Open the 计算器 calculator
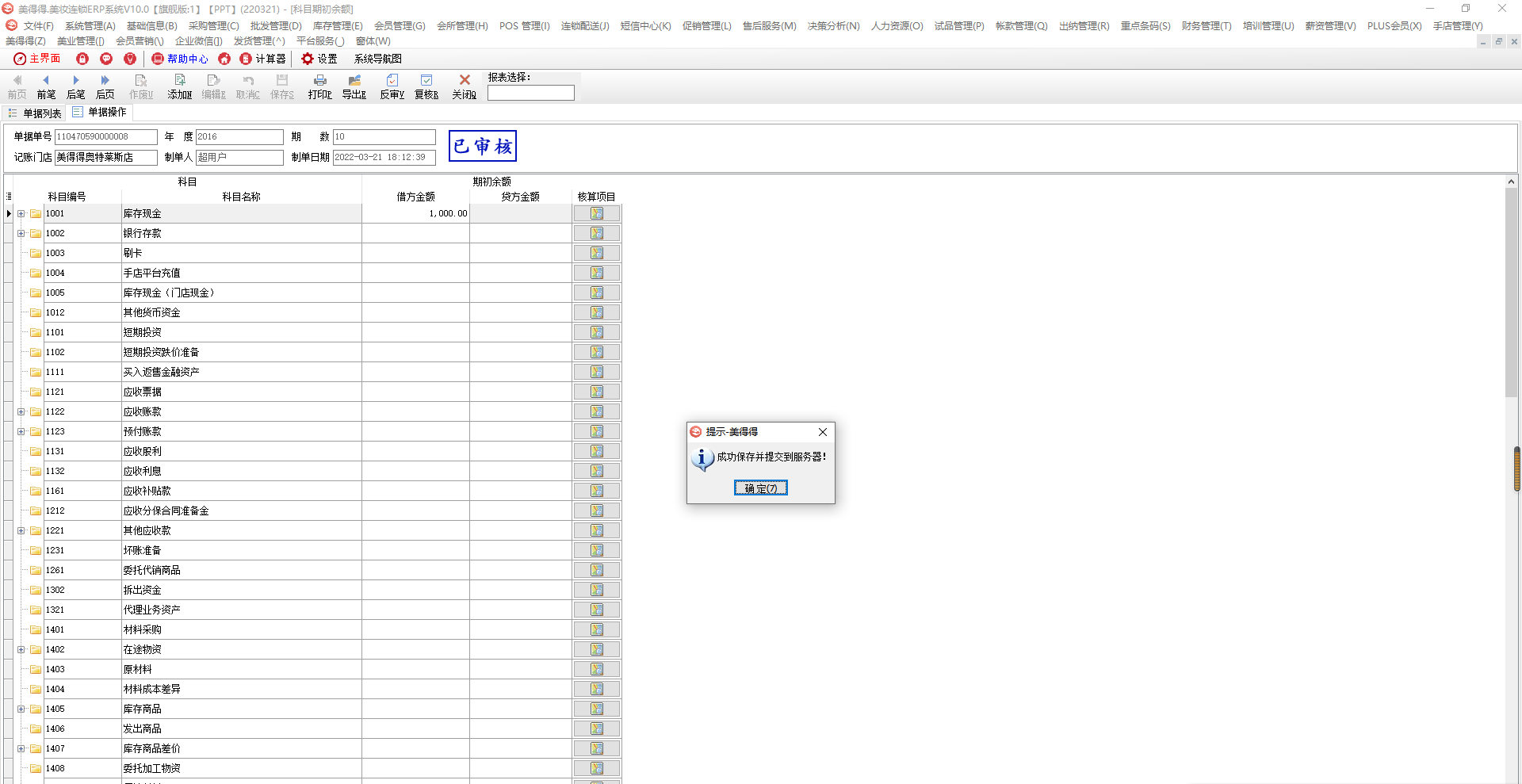 (262, 59)
